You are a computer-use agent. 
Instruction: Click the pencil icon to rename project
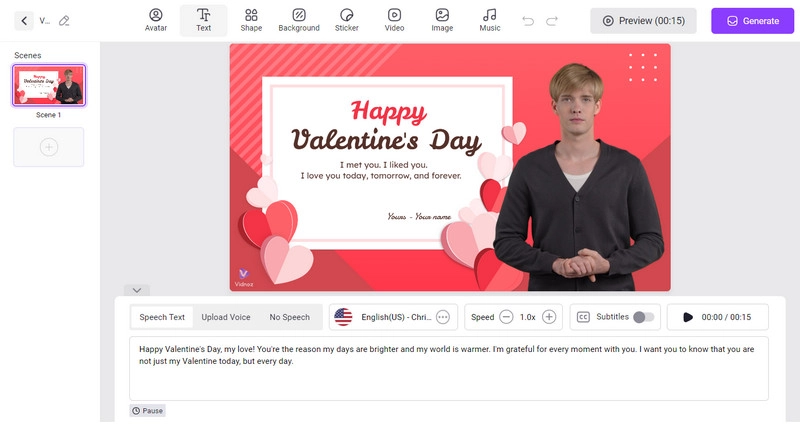click(64, 20)
